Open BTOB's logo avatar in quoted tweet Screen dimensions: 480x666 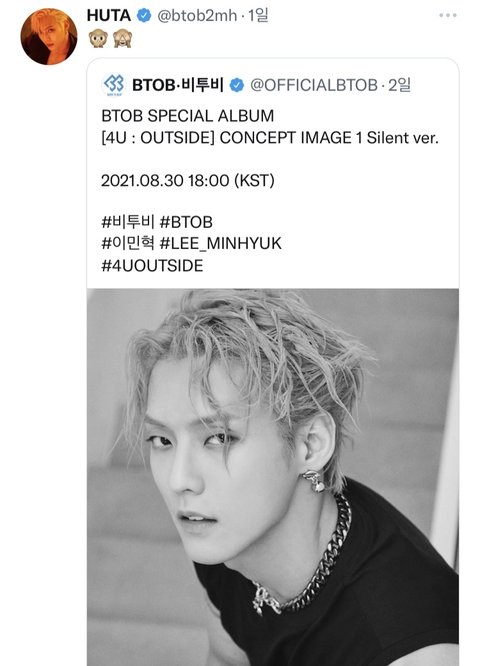click(114, 84)
